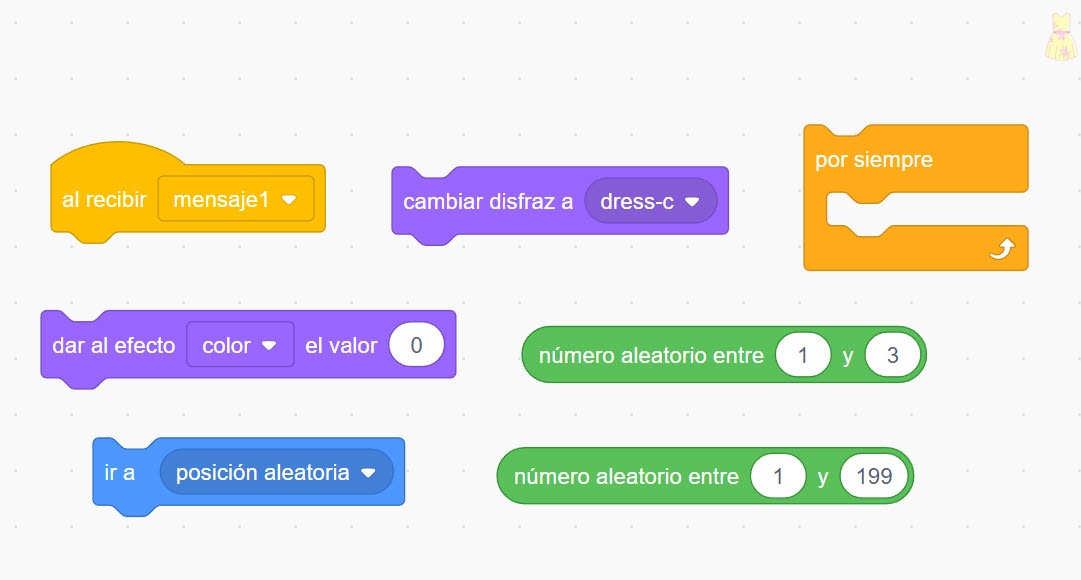Click the field showing 199

click(x=874, y=476)
